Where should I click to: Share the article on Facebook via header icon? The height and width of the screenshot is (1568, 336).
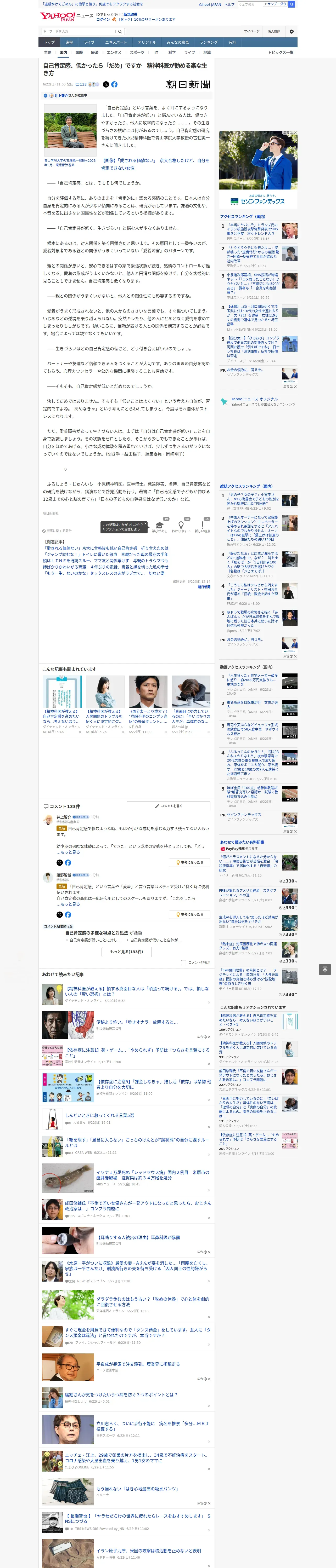114,85
